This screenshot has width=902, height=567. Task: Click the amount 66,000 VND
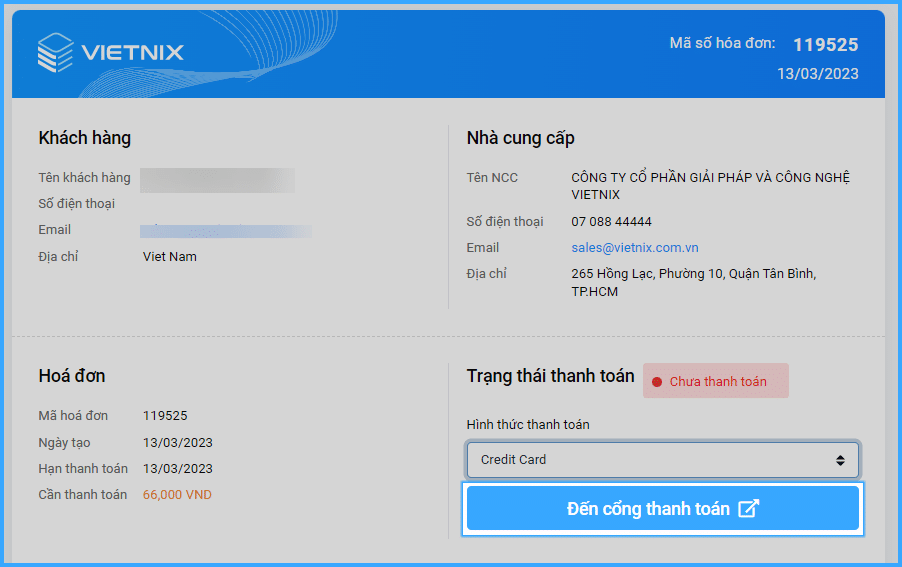pyautogui.click(x=177, y=495)
